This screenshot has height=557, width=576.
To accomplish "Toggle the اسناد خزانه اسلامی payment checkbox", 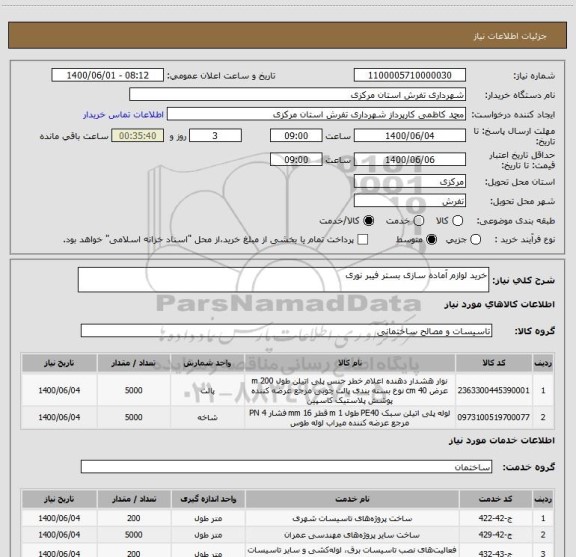I will 363,240.
